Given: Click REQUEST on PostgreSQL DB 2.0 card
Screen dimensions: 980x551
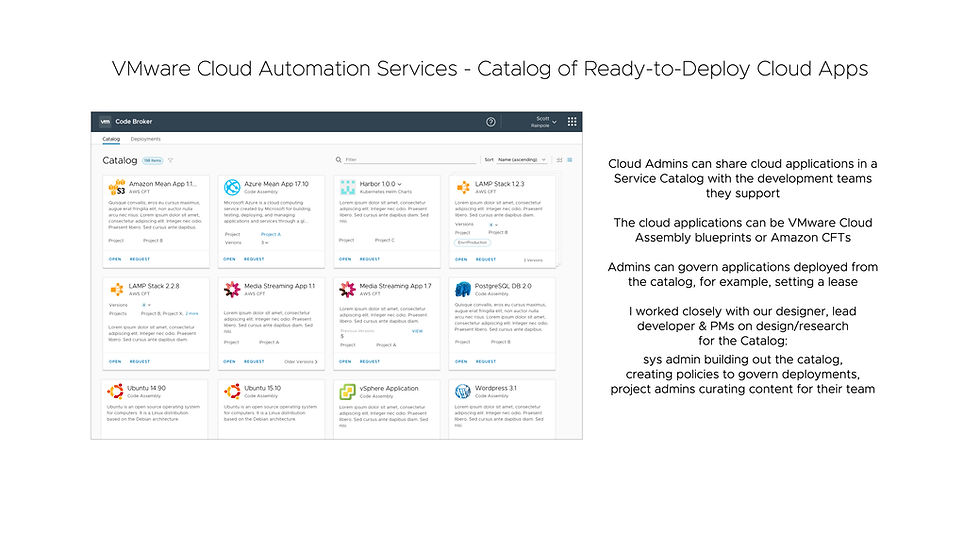Looking at the screenshot, I should point(486,362).
